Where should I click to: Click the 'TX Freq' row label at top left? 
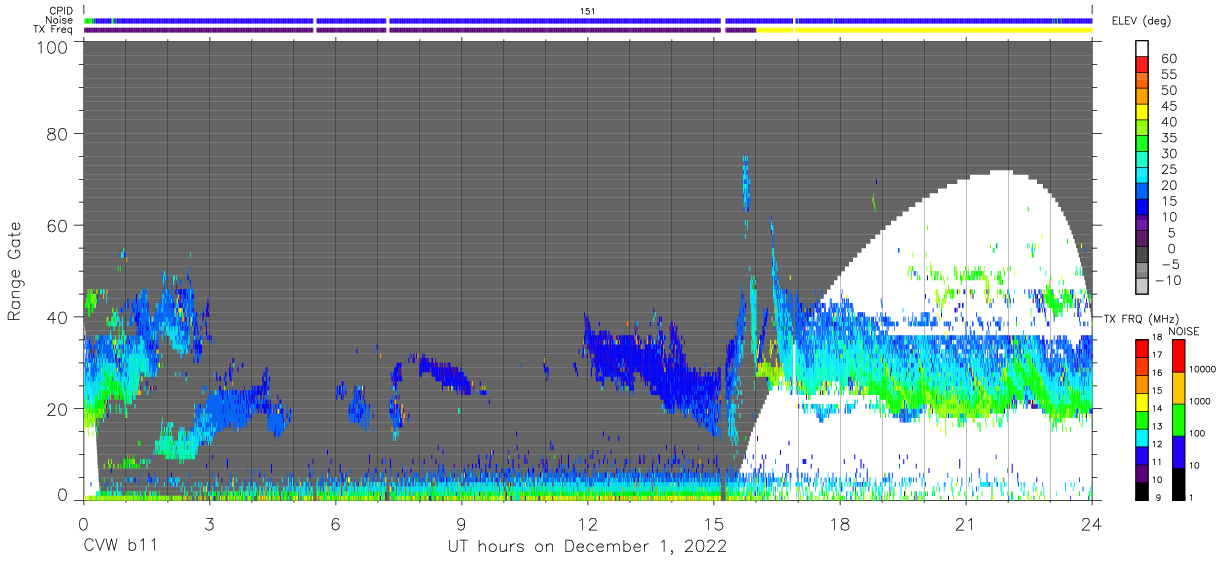tap(53, 30)
